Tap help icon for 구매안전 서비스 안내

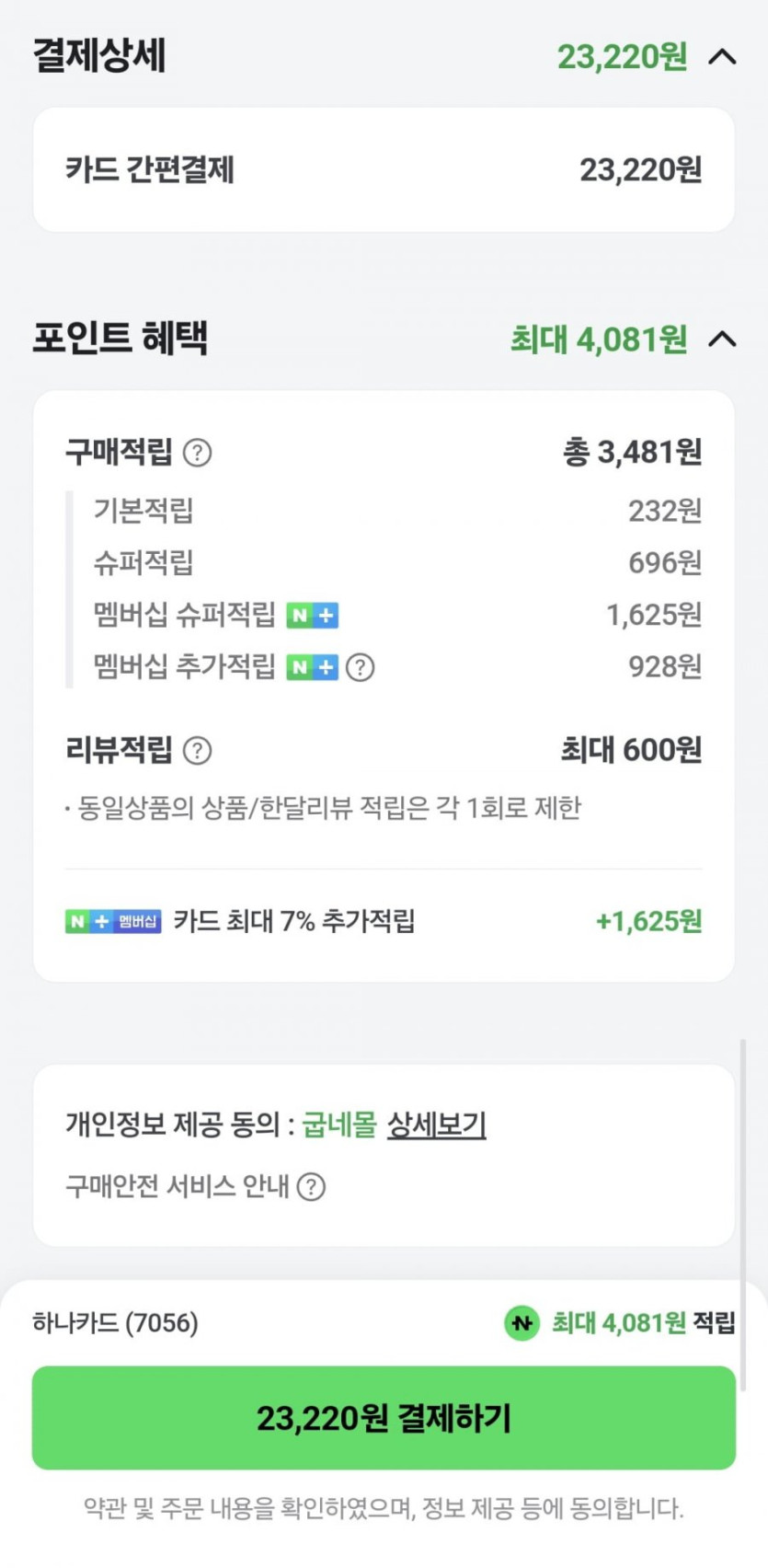[x=312, y=1187]
